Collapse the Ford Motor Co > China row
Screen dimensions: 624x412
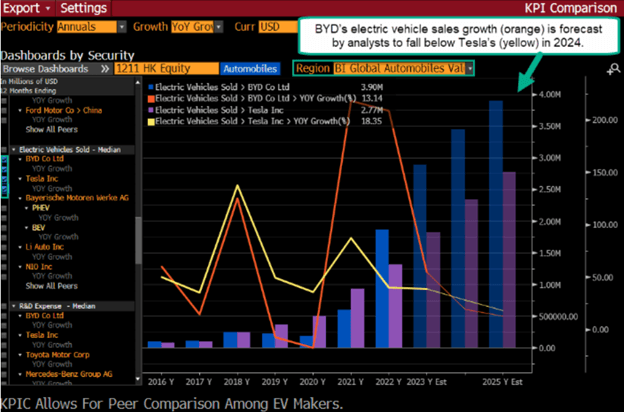point(20,111)
